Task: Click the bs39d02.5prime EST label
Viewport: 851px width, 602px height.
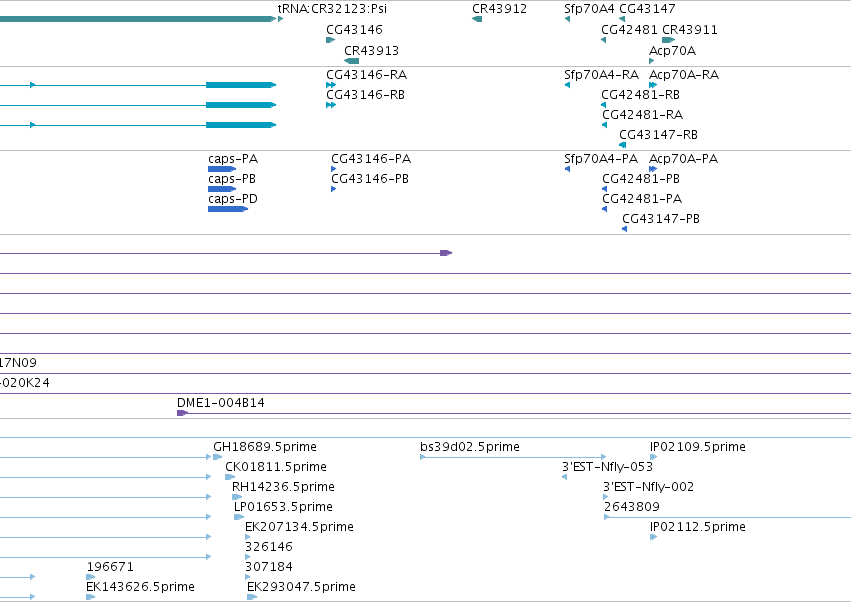Action: pos(469,447)
